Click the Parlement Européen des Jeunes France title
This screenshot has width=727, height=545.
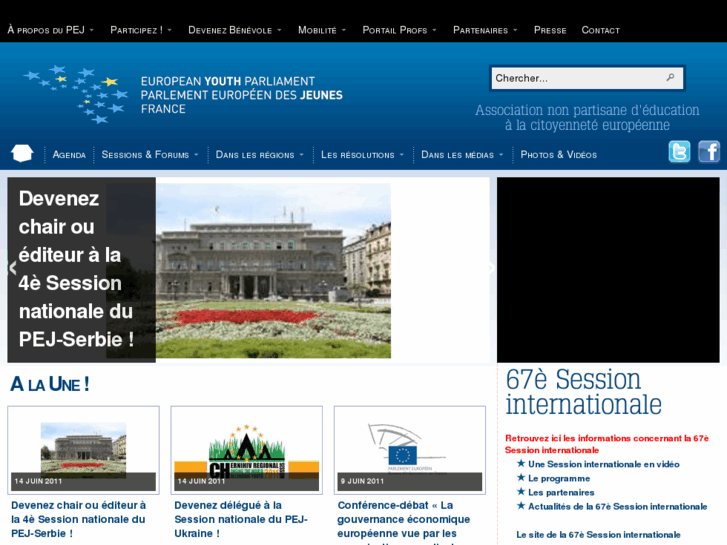pyautogui.click(x=242, y=95)
